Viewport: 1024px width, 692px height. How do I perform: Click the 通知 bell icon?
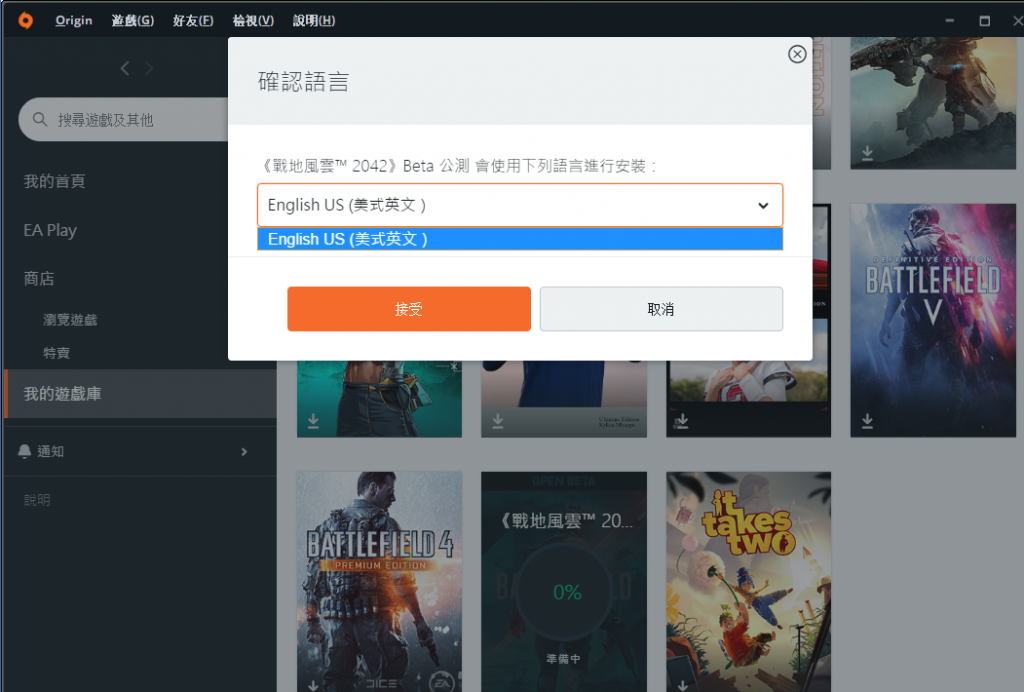point(25,451)
